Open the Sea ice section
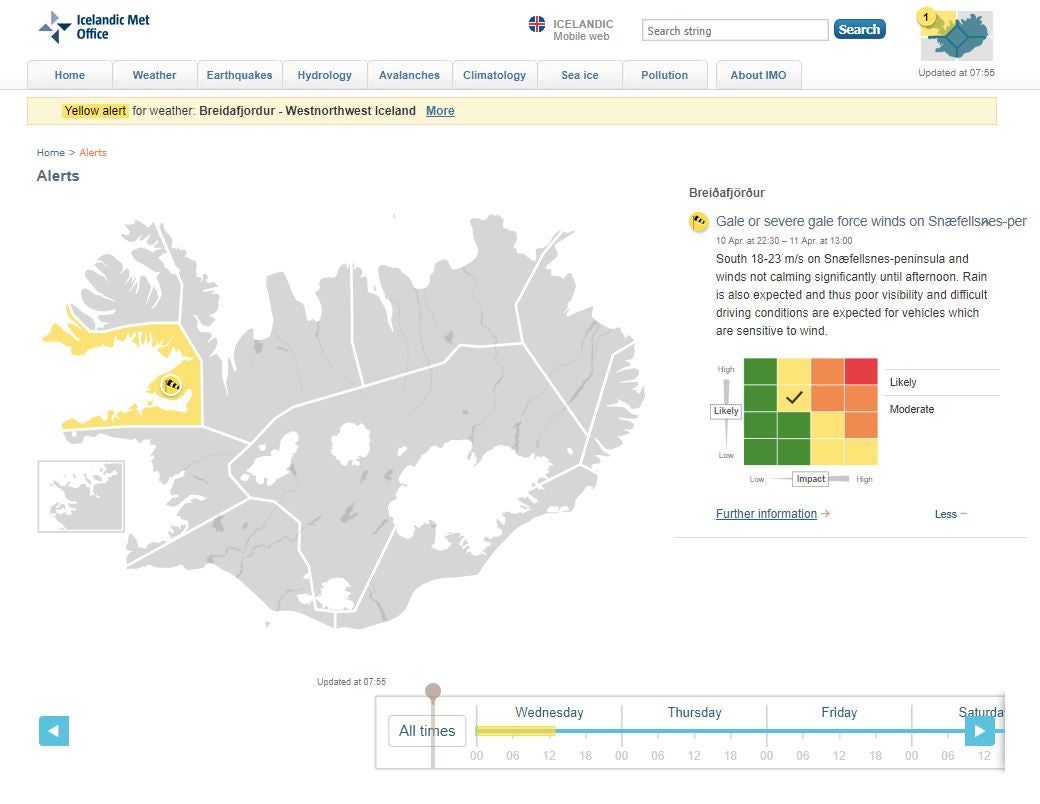 (x=579, y=74)
